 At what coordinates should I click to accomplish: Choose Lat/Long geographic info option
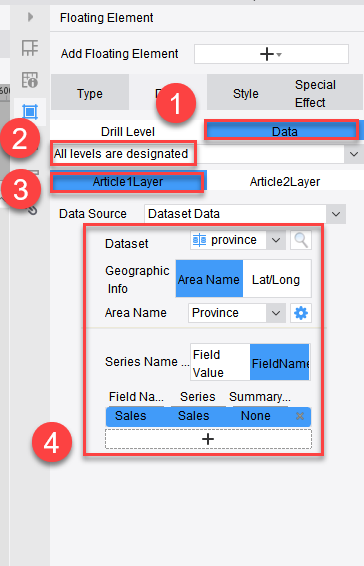[276, 279]
